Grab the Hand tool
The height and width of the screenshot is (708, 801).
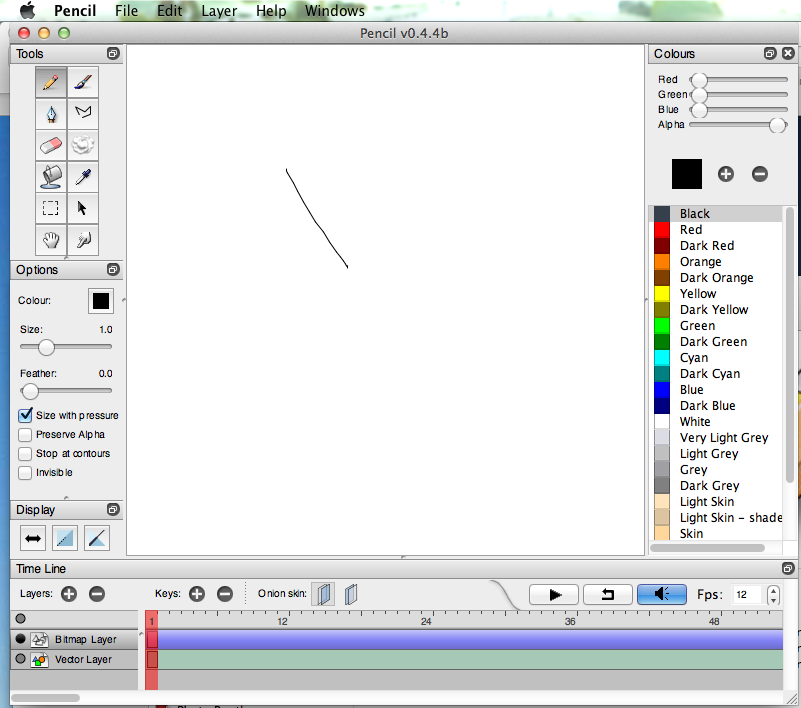coord(50,240)
